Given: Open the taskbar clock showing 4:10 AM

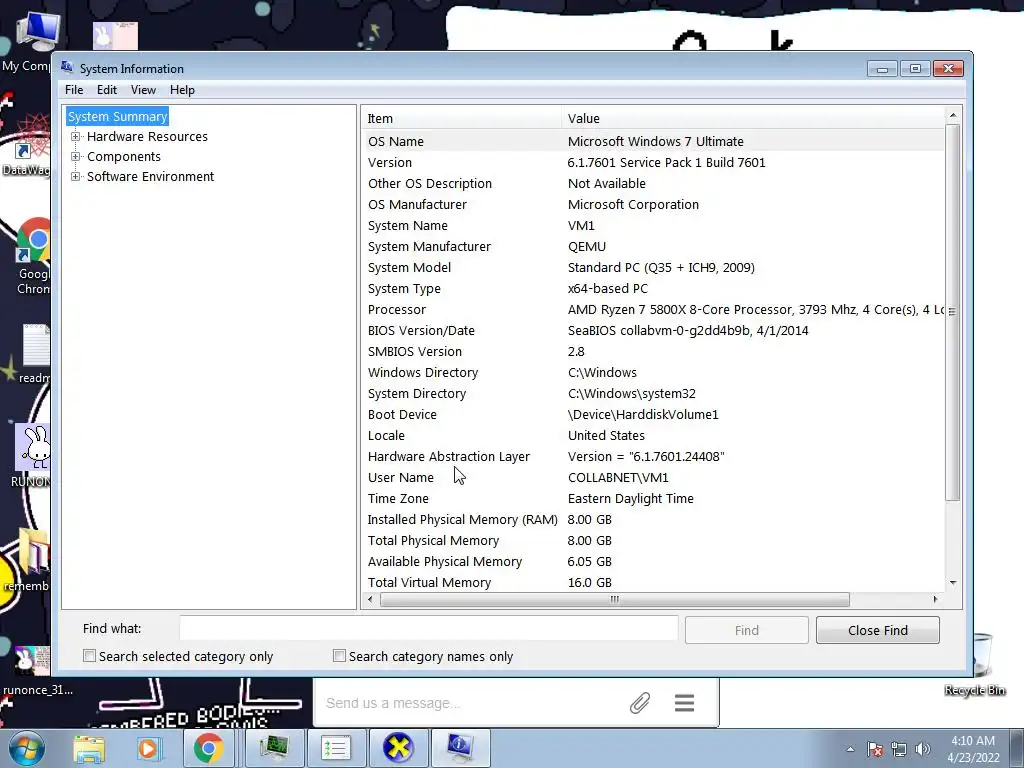Looking at the screenshot, I should [973, 749].
